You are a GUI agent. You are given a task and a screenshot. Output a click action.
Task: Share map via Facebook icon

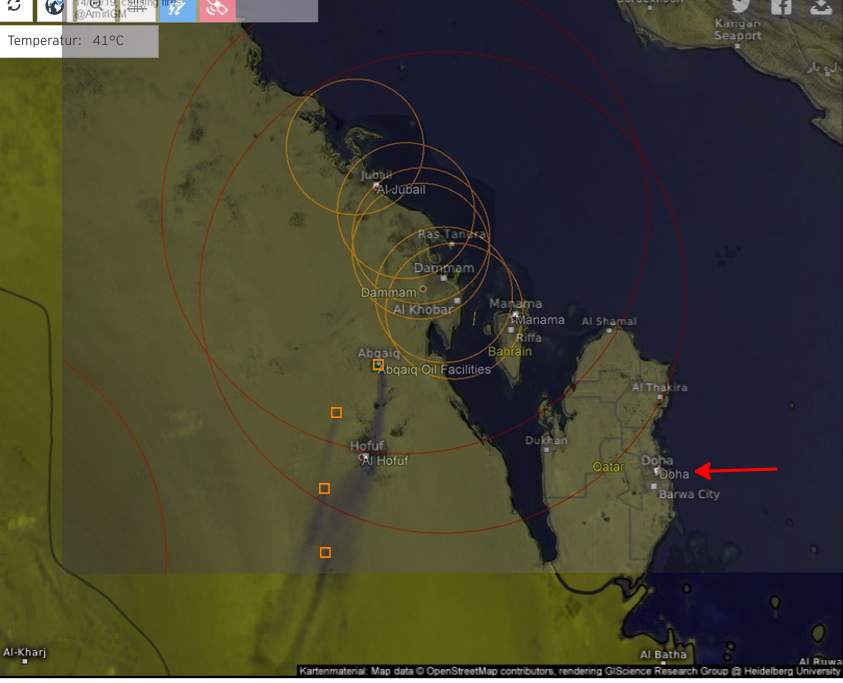[781, 7]
